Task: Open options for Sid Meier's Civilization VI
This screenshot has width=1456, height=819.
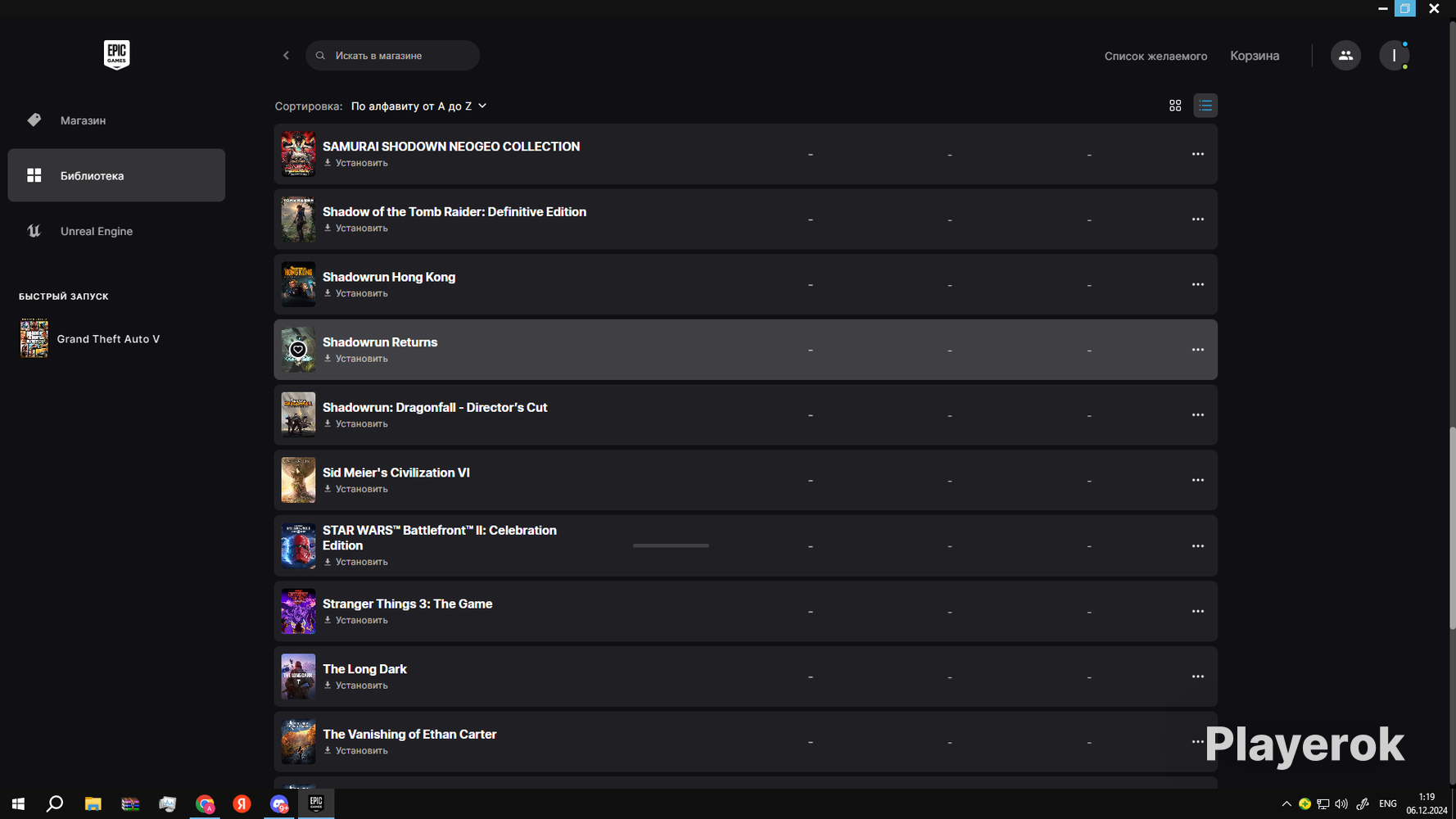Action: 1198,480
